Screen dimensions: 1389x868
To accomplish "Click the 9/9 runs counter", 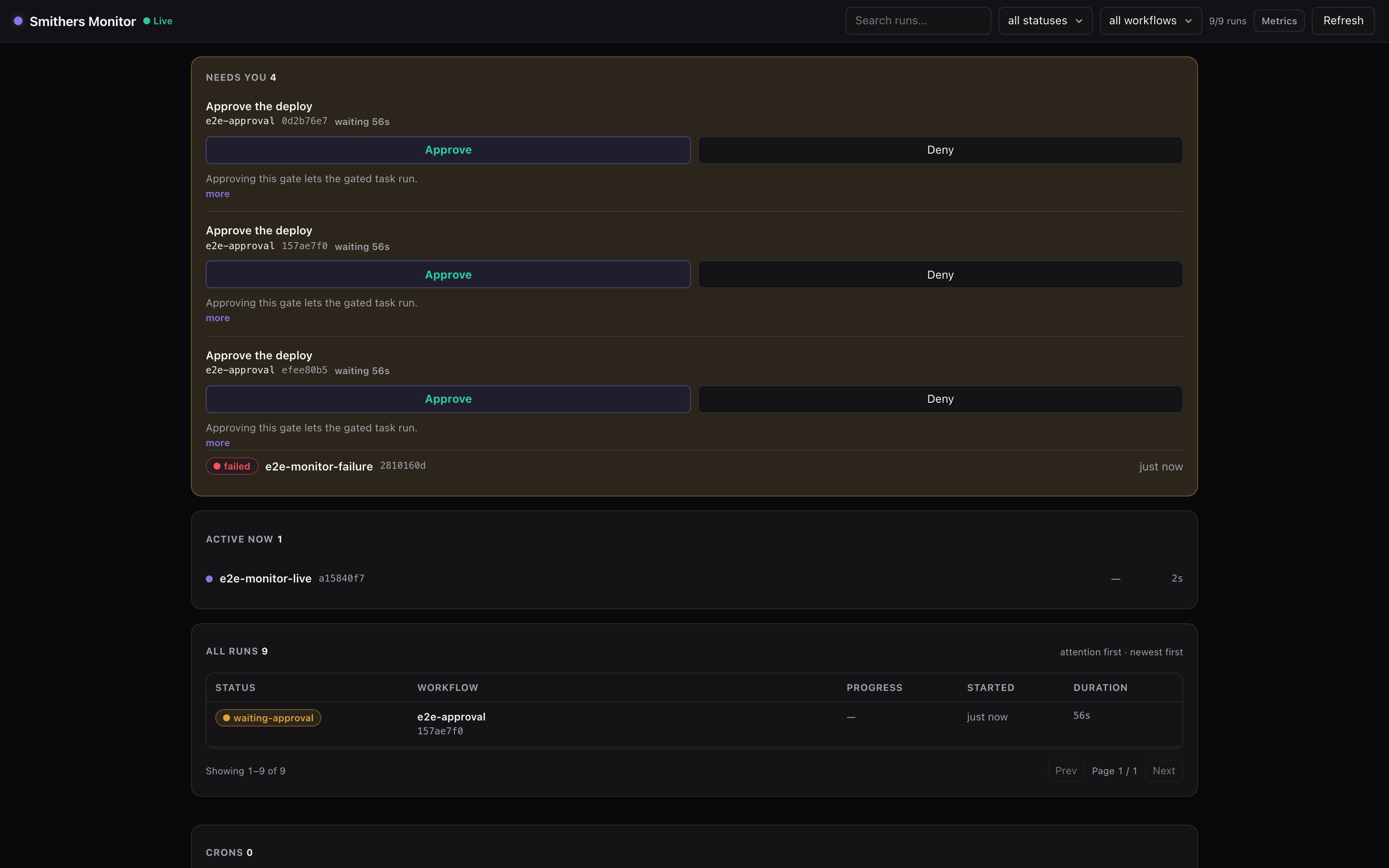I will point(1227,21).
